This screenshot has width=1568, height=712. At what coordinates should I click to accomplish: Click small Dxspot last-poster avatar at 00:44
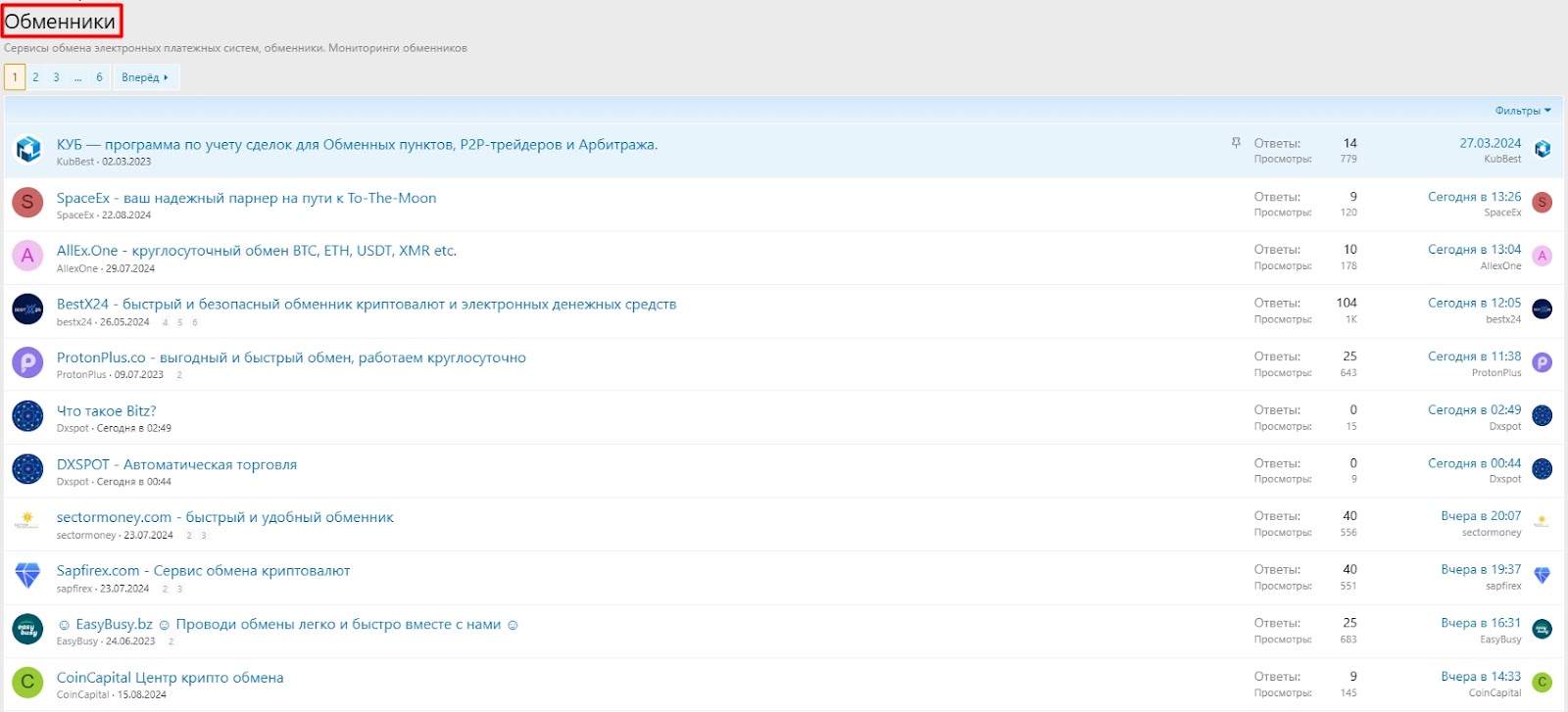[1543, 469]
